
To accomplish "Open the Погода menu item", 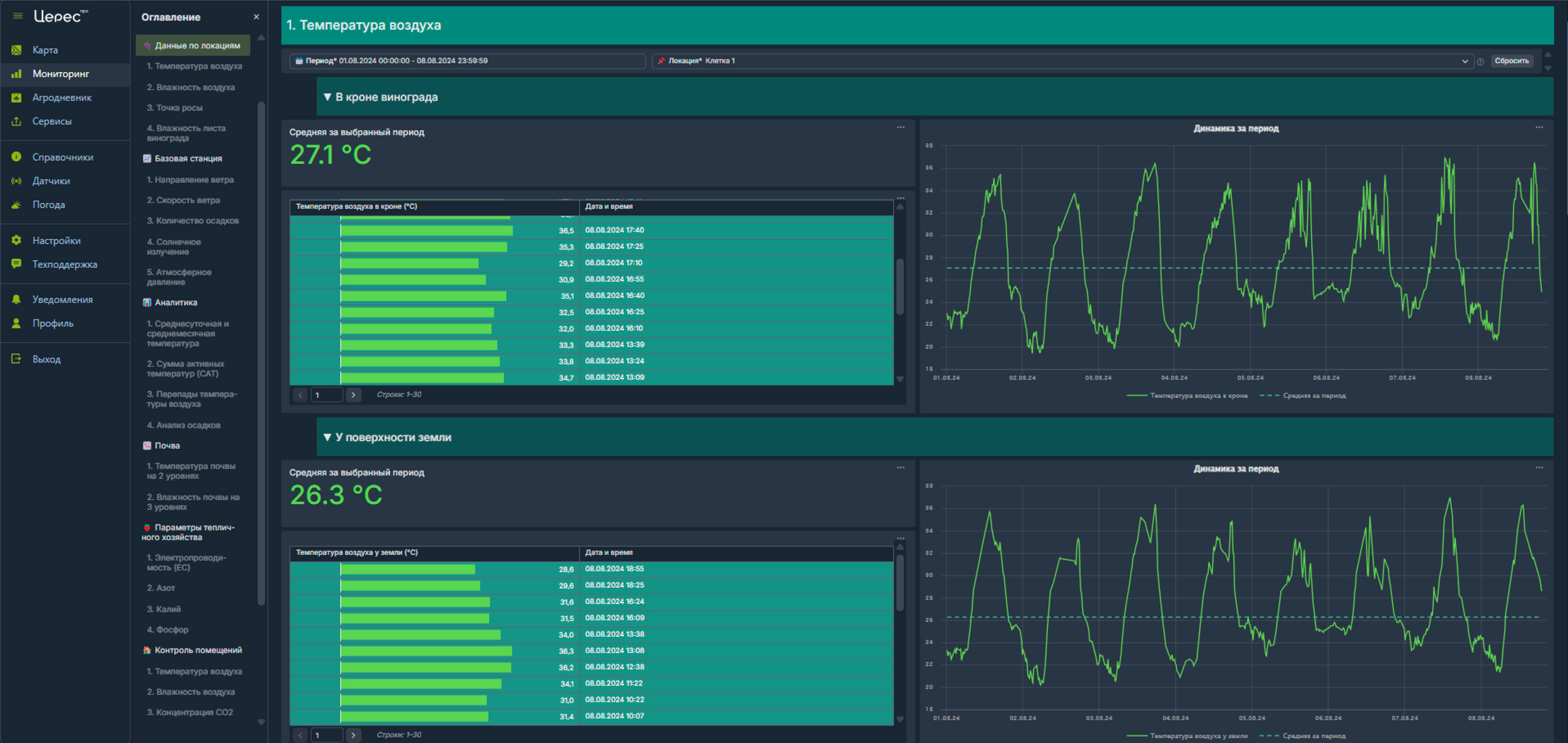I will [65, 205].
